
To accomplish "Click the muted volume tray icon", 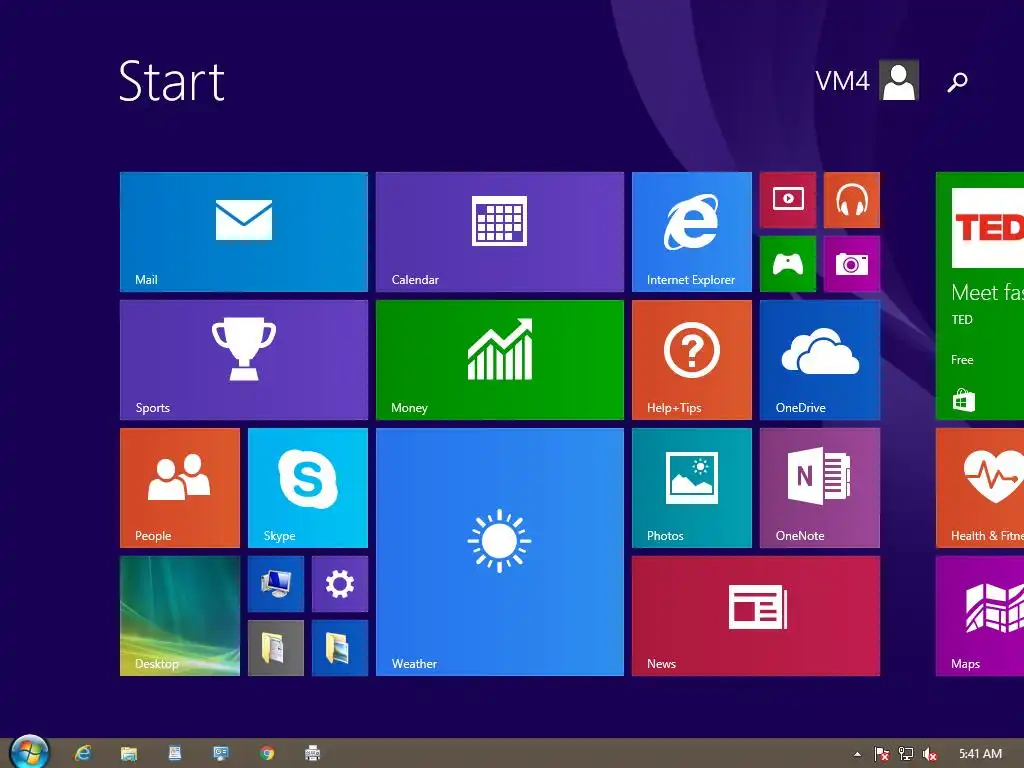I will click(x=930, y=754).
